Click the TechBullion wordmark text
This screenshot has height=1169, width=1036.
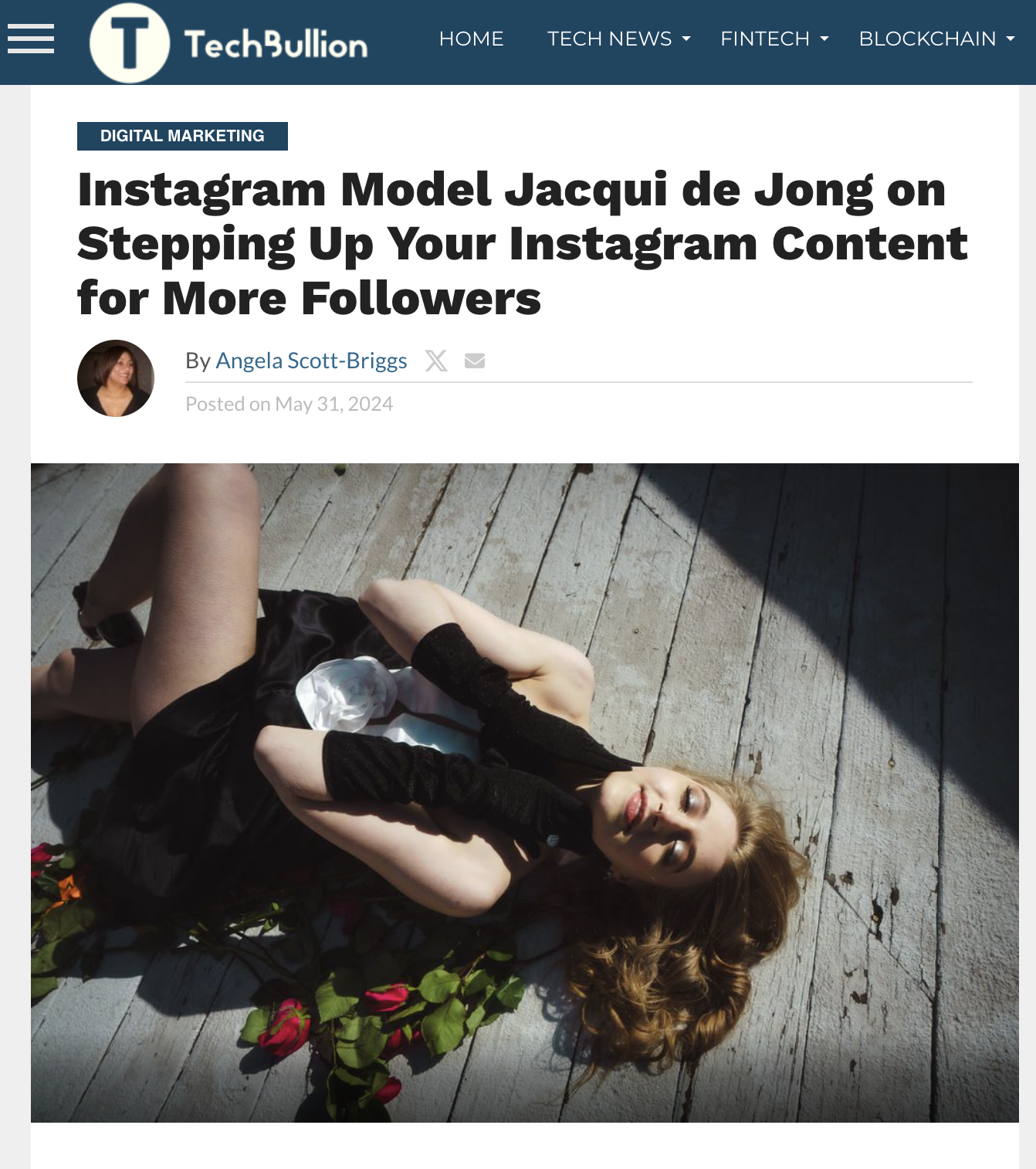tap(276, 45)
